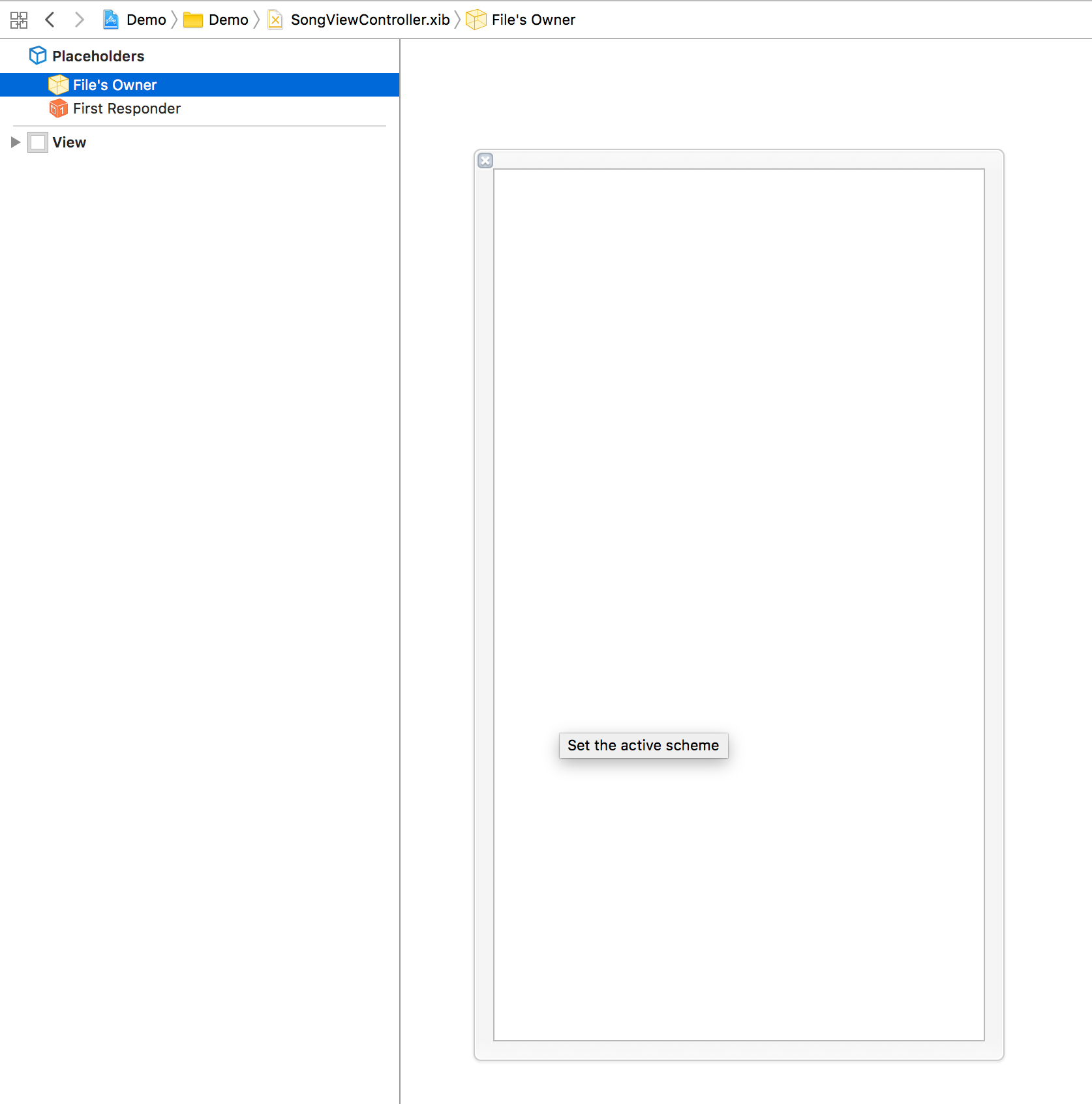Select the View placeholder thumbnail square

click(37, 142)
